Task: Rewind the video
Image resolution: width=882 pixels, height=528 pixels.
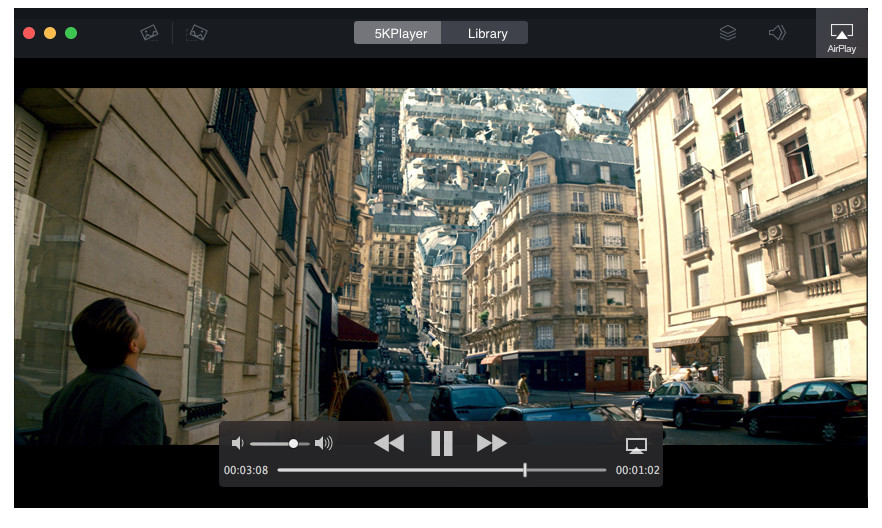Action: click(389, 444)
